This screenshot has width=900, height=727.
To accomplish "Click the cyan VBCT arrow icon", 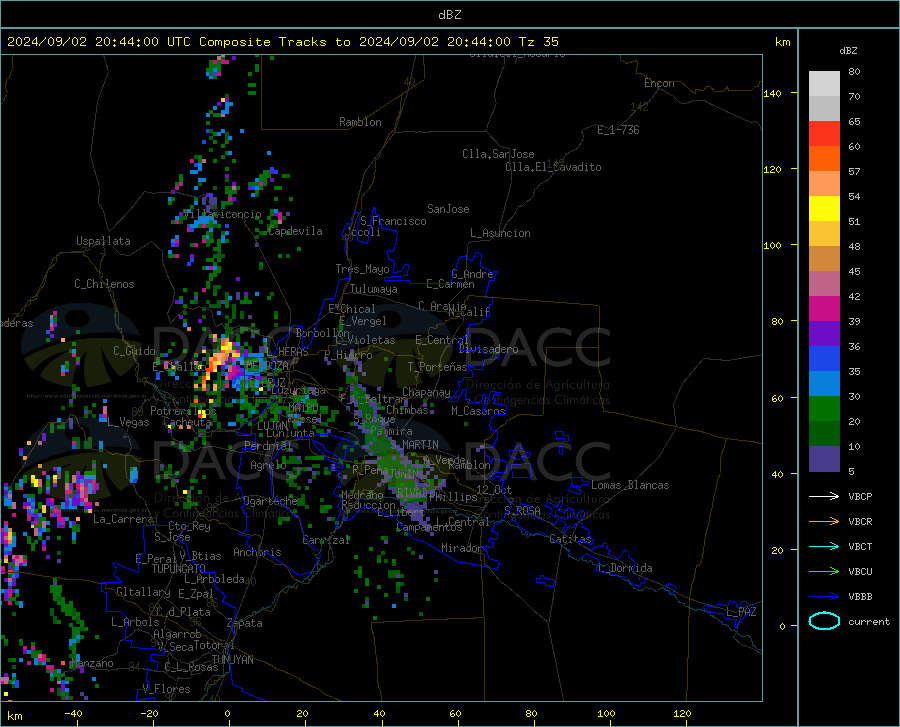I will click(824, 546).
